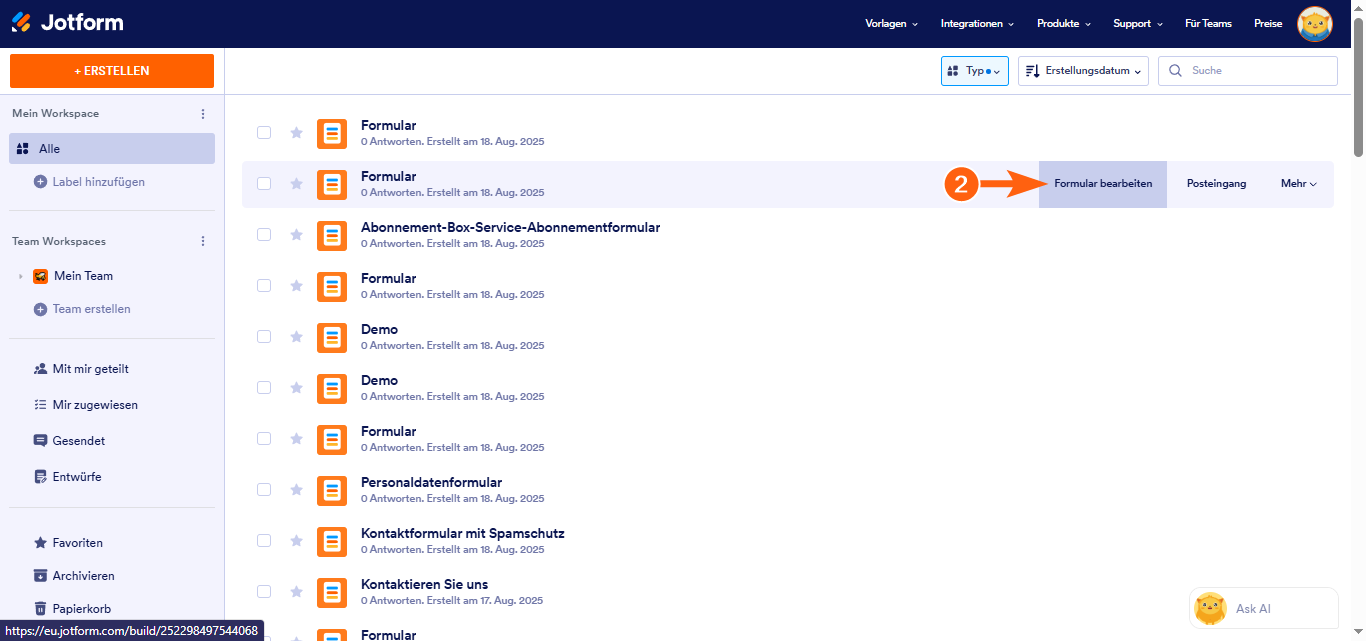The width and height of the screenshot is (1366, 641).
Task: Click the Formular bearbeiten button
Action: point(1103,184)
